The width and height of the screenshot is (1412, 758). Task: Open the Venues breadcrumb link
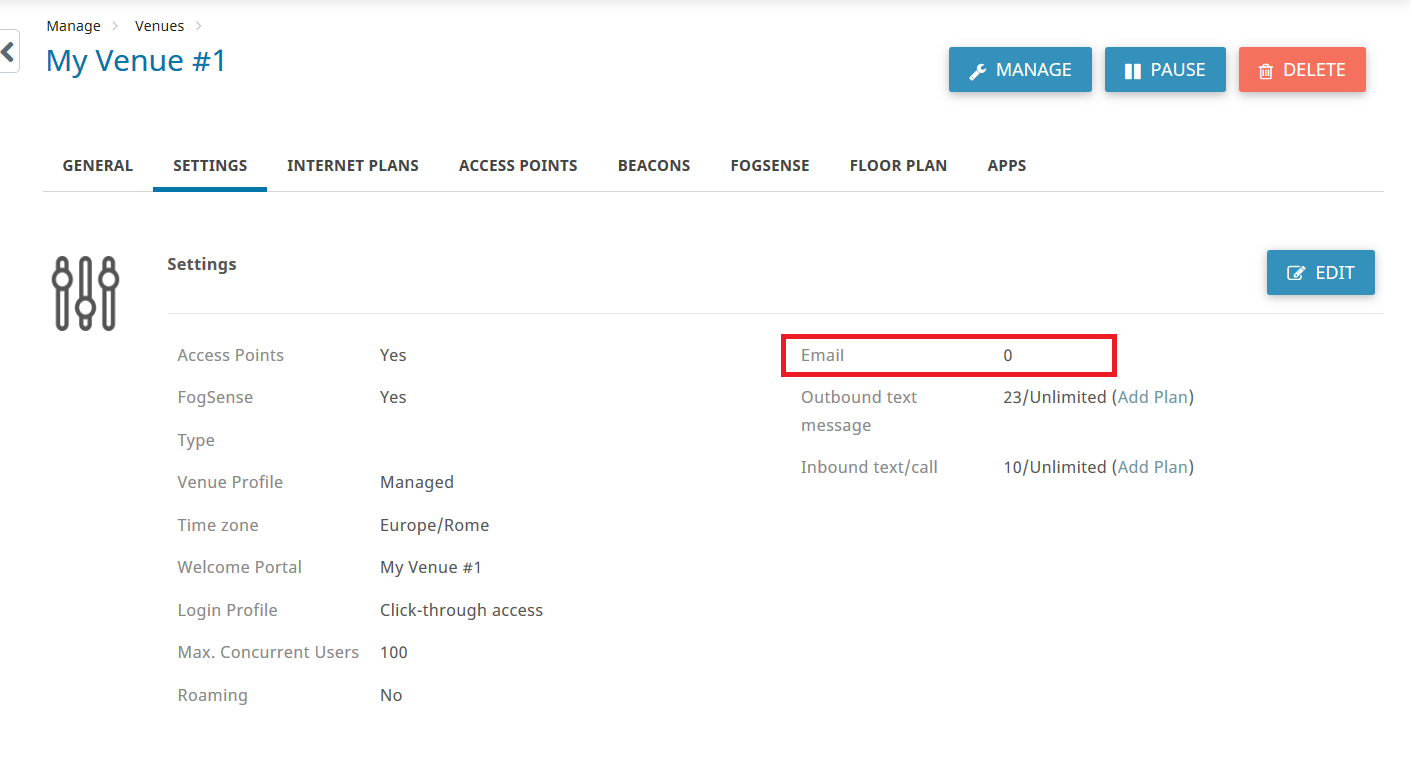coord(159,25)
